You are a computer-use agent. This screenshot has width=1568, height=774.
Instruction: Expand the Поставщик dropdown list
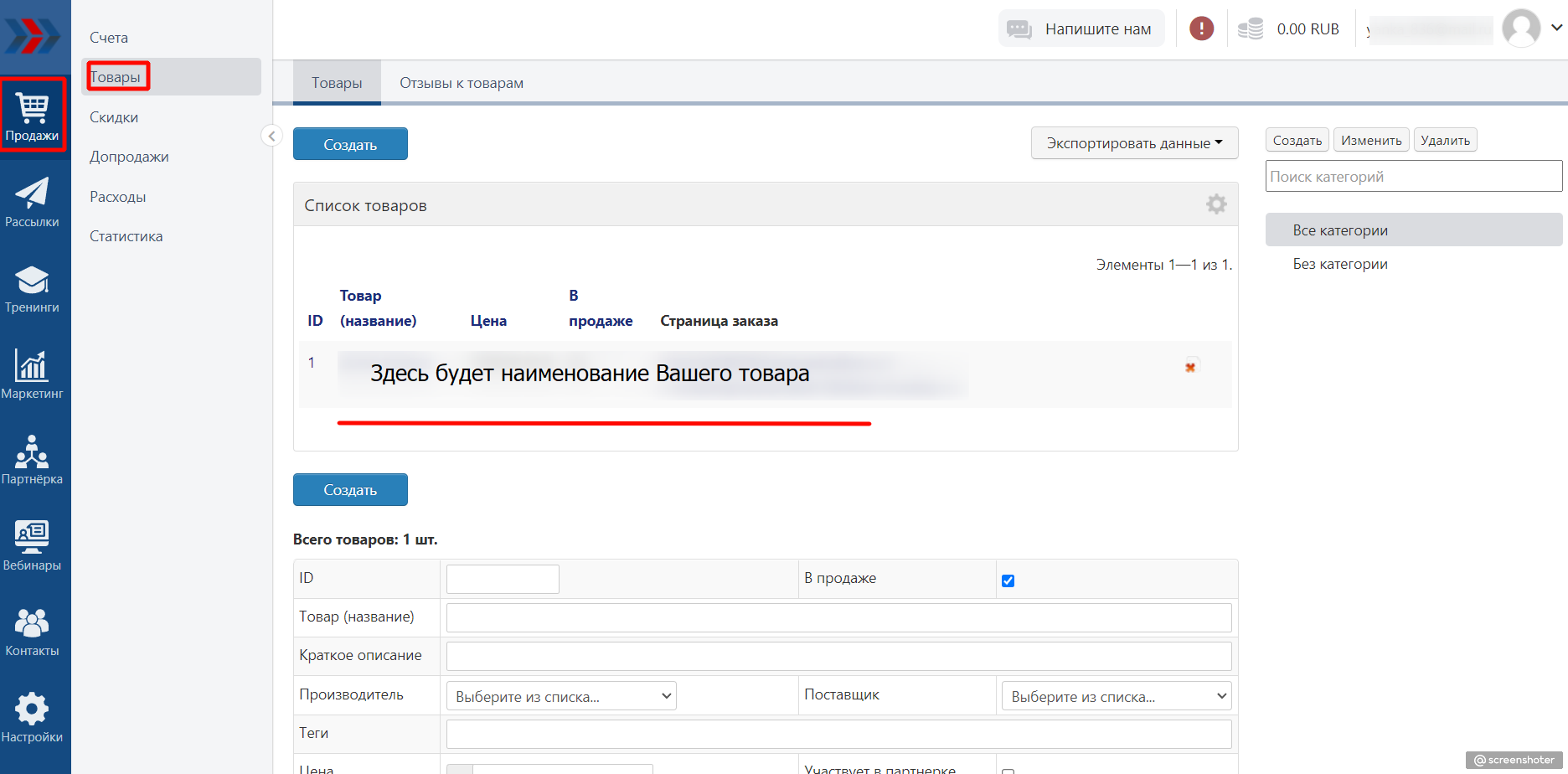point(1117,696)
